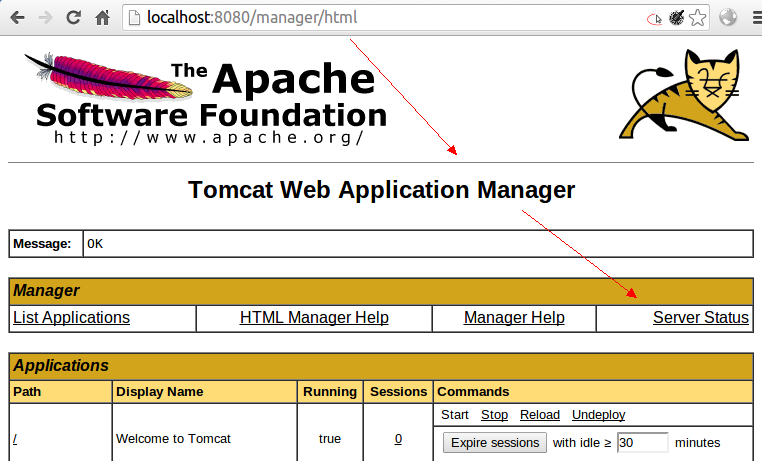Open the HTML Manager Help link

pos(314,317)
